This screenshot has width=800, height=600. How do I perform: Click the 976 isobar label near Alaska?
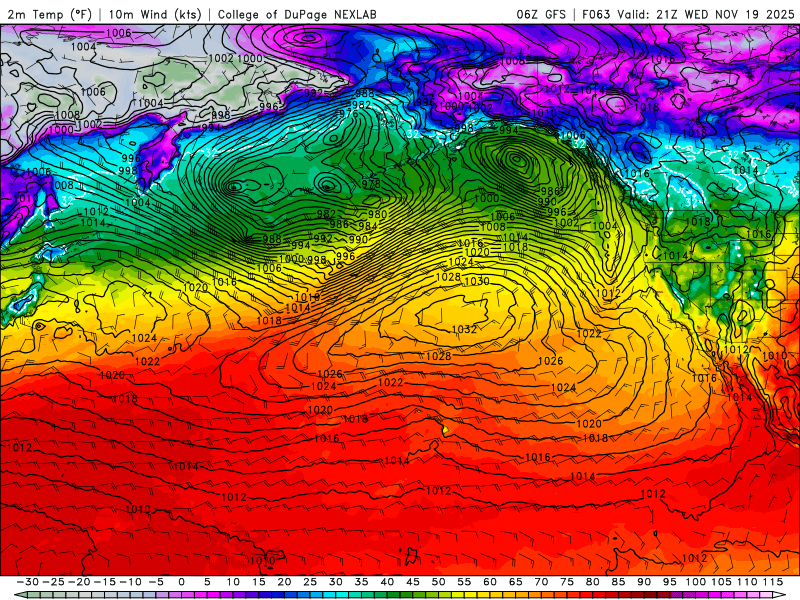348,114
